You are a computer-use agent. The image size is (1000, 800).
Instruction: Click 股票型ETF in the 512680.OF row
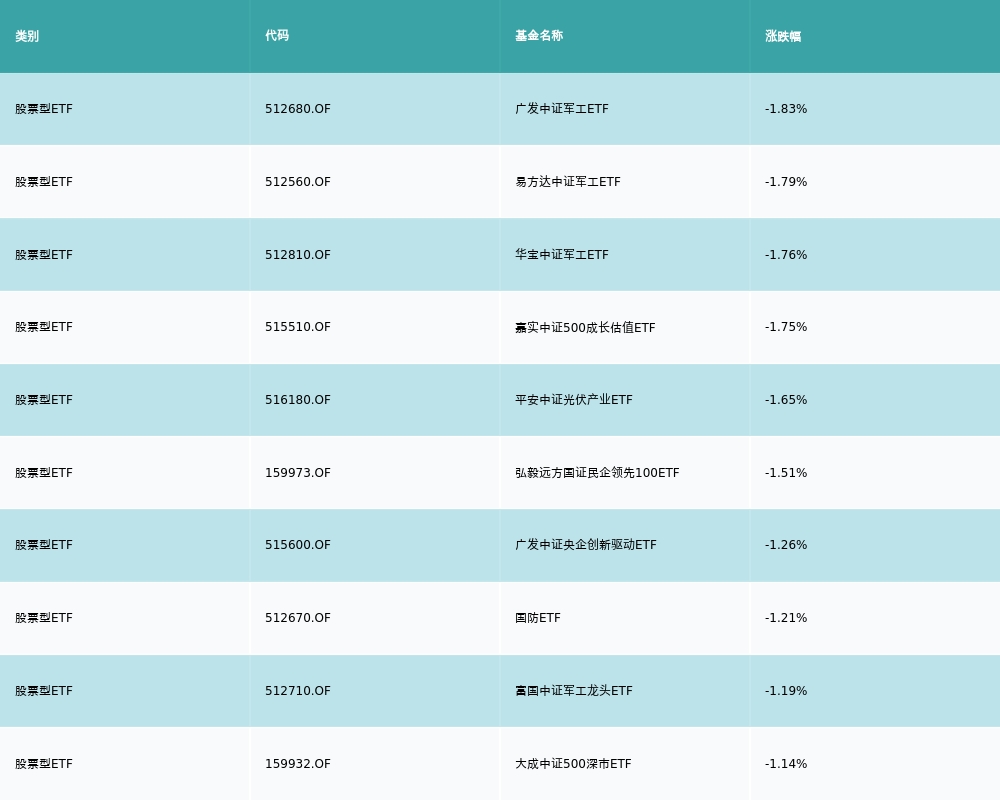44,109
